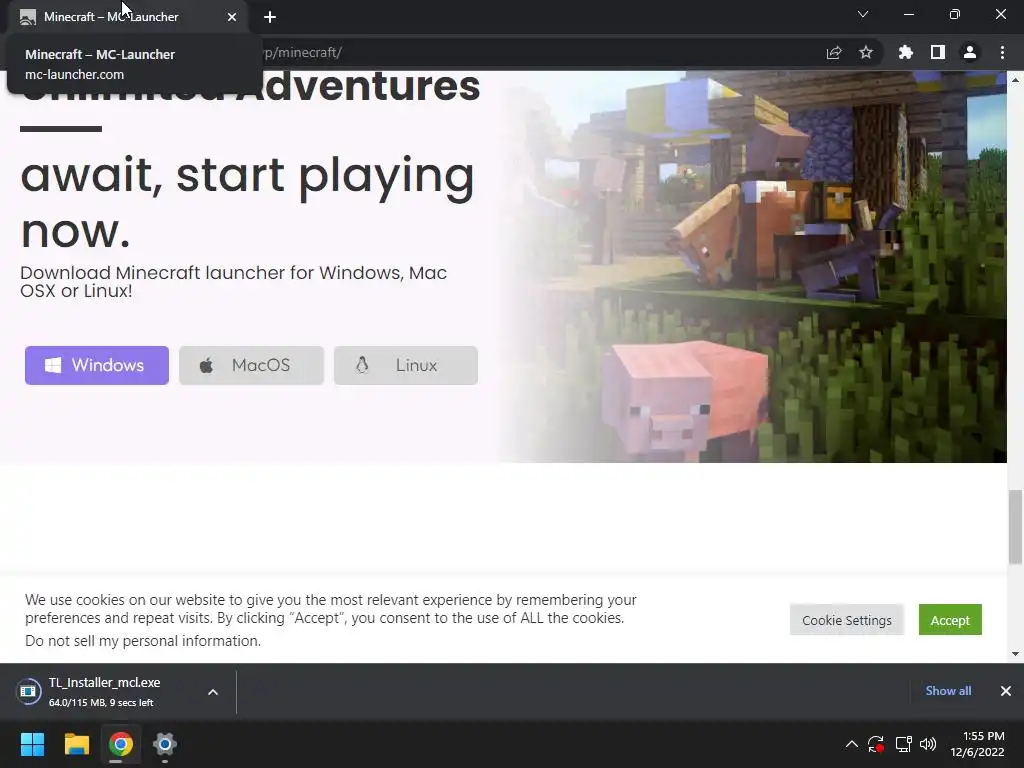Open the Extensions puzzle icon
The image size is (1024, 768).
click(x=906, y=52)
